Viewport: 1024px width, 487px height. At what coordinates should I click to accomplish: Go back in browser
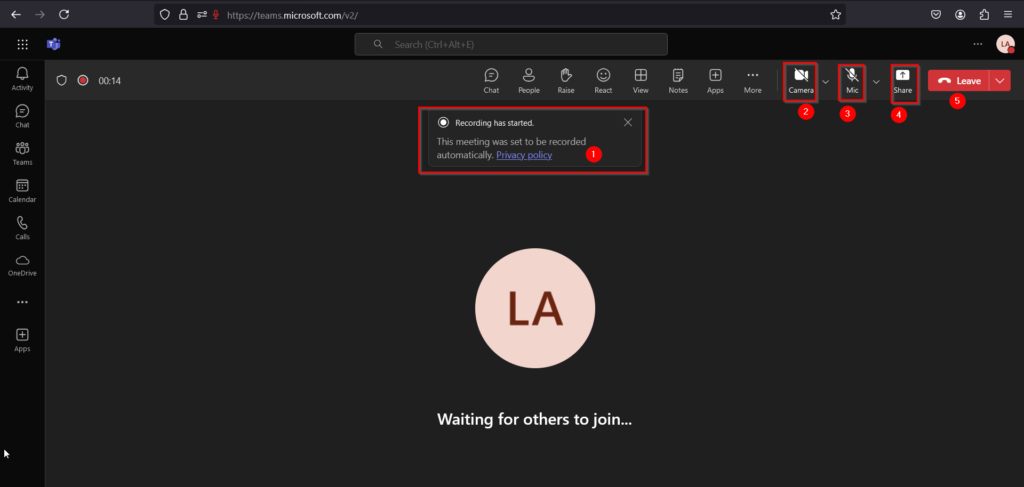pos(16,14)
